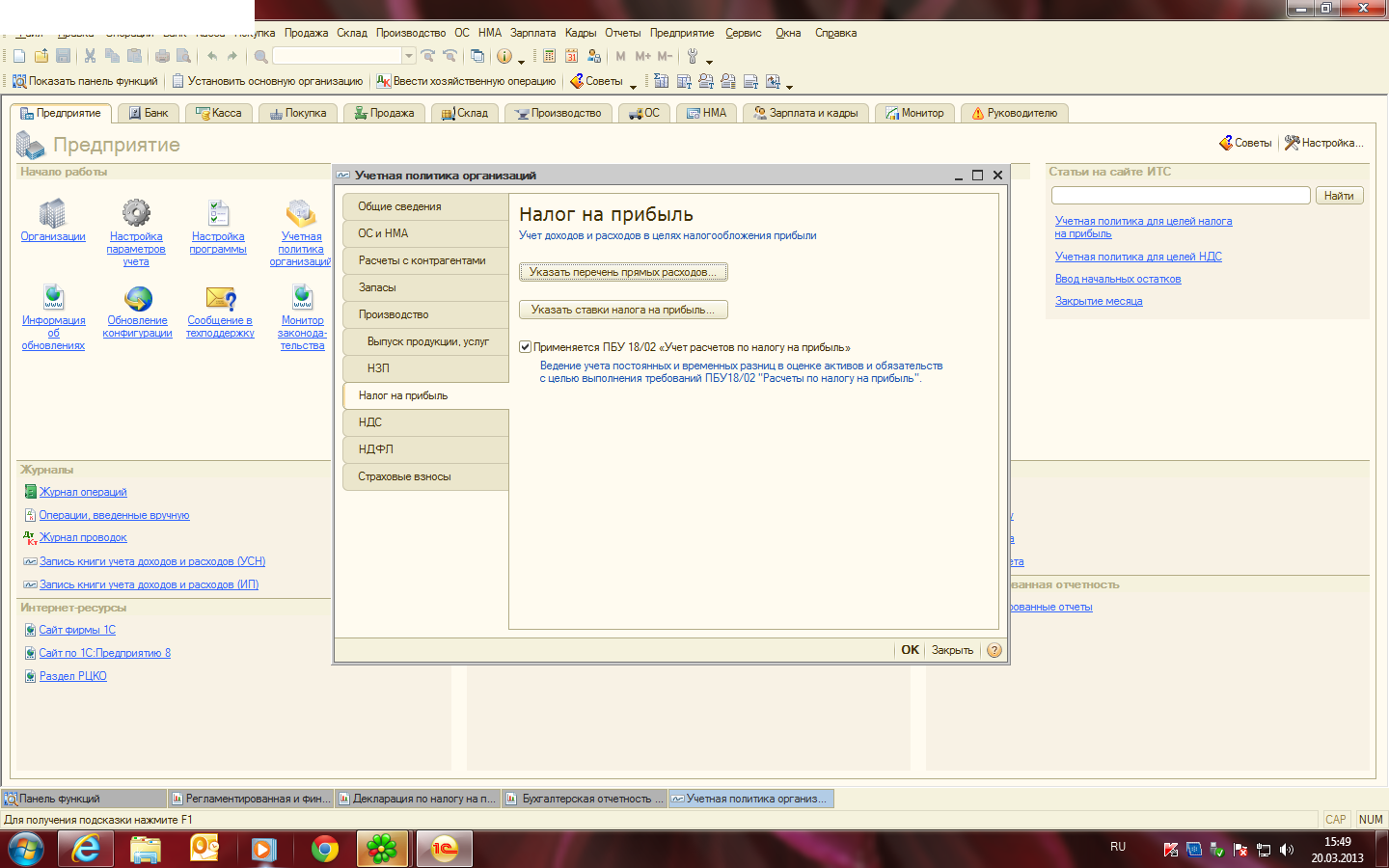Open dropdown arrow next to info icon
This screenshot has width=1389, height=868.
pyautogui.click(x=522, y=61)
